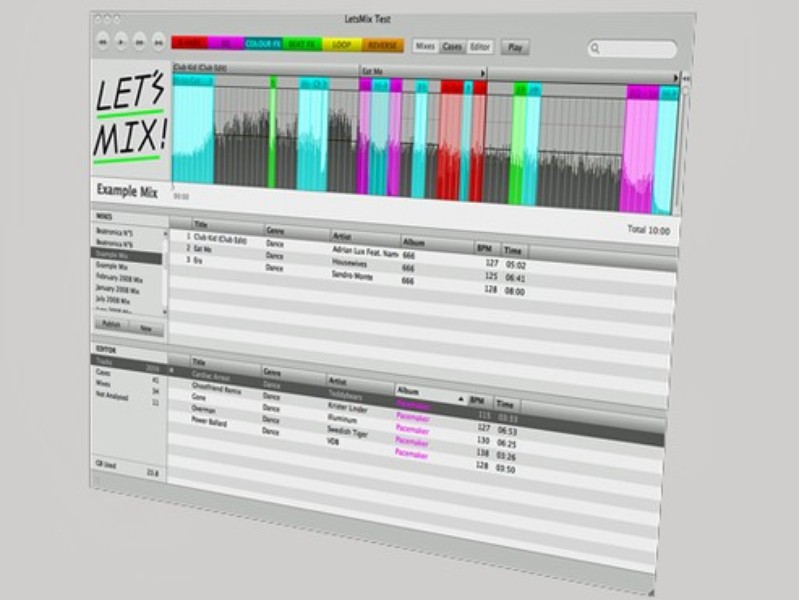The image size is (799, 600).
Task: Select January 2008 Mix in list
Action: point(117,290)
